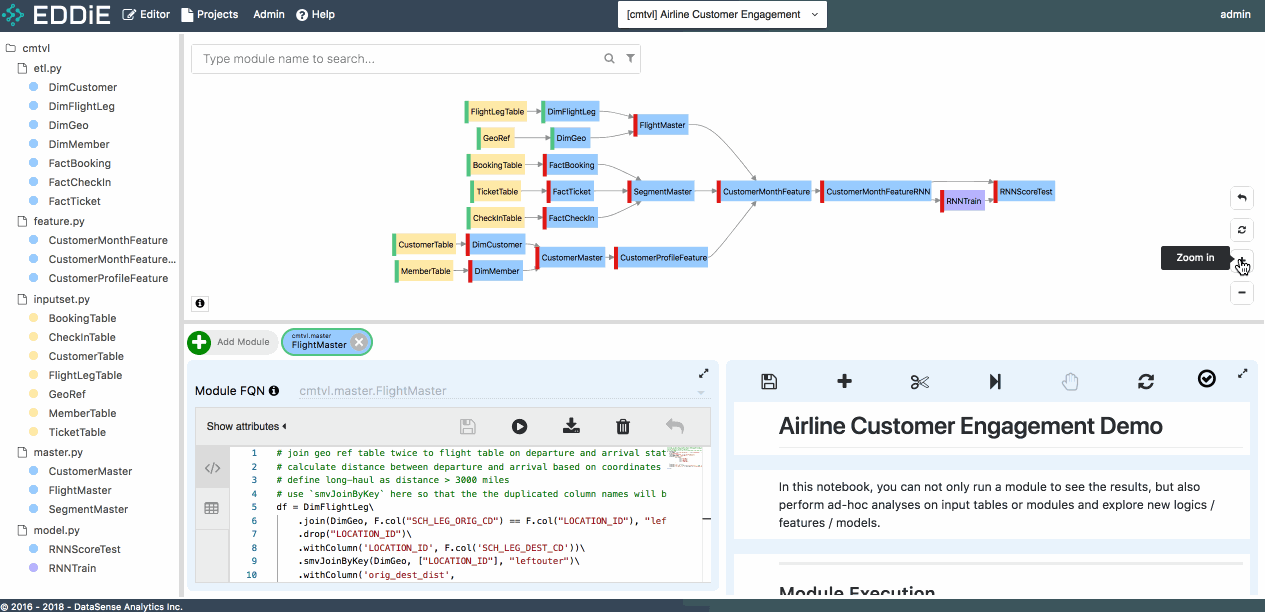Click the download icon in module toolbar

pos(571,427)
